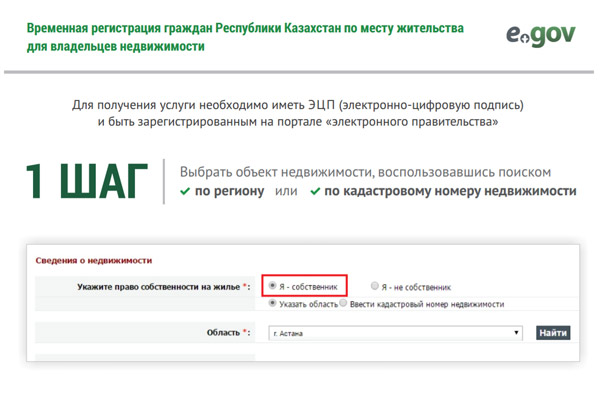
Task: Click the dropdown arrow of the region selector
Action: [516, 333]
